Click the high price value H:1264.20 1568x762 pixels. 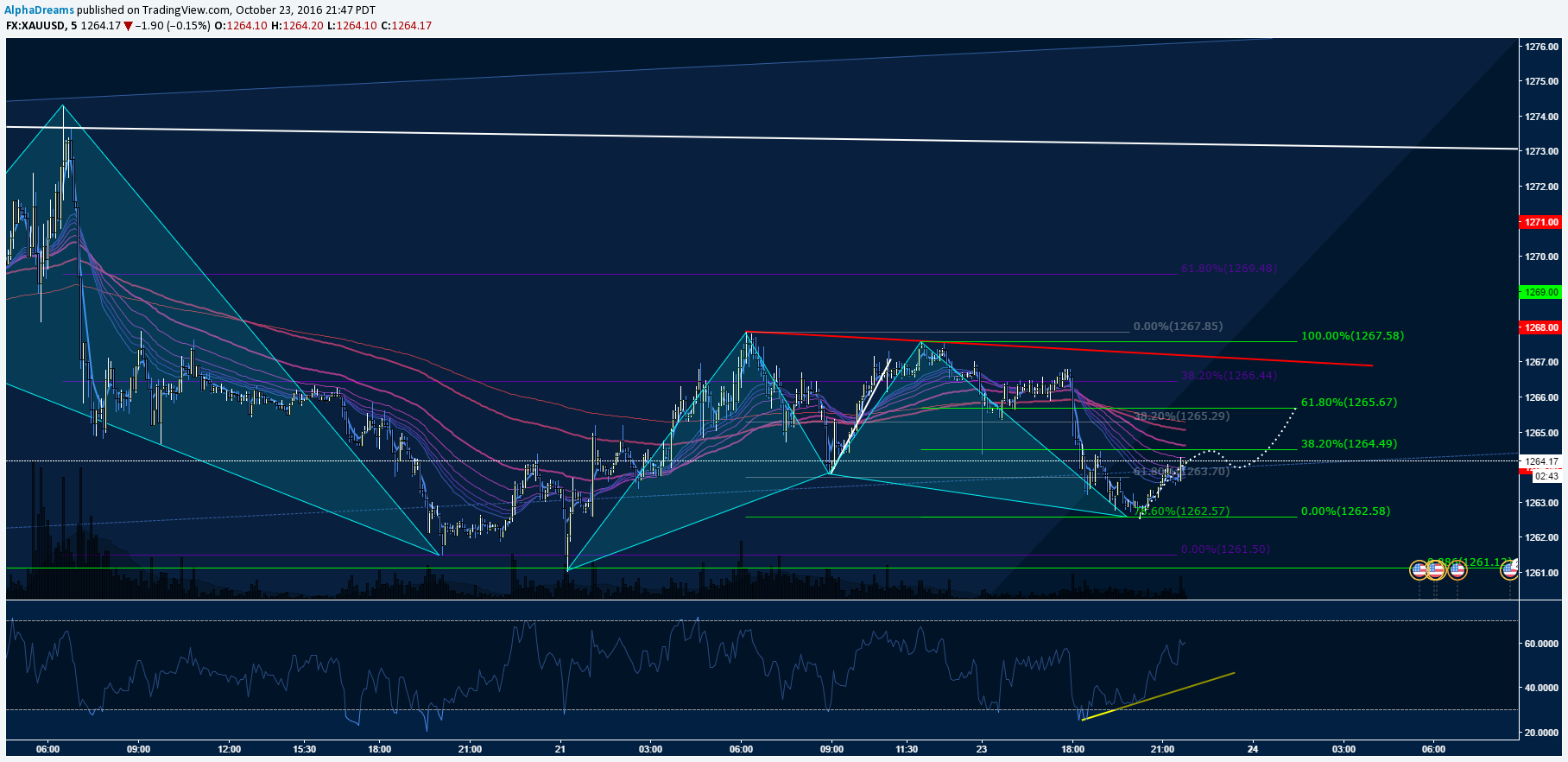click(x=297, y=26)
